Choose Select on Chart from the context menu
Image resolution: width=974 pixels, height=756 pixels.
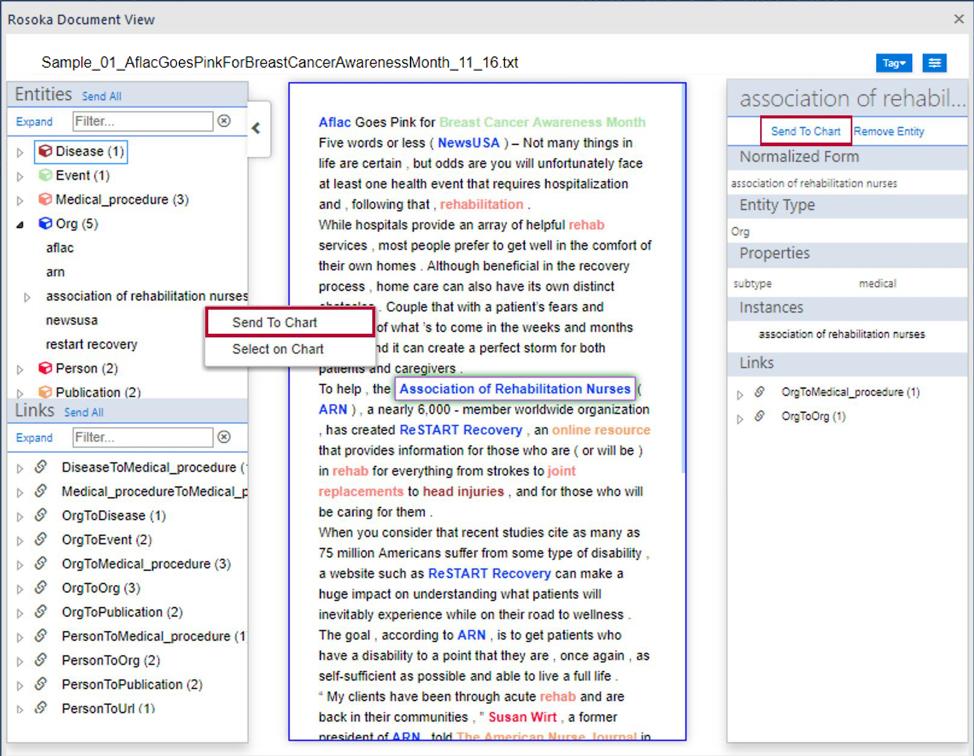(x=278, y=349)
